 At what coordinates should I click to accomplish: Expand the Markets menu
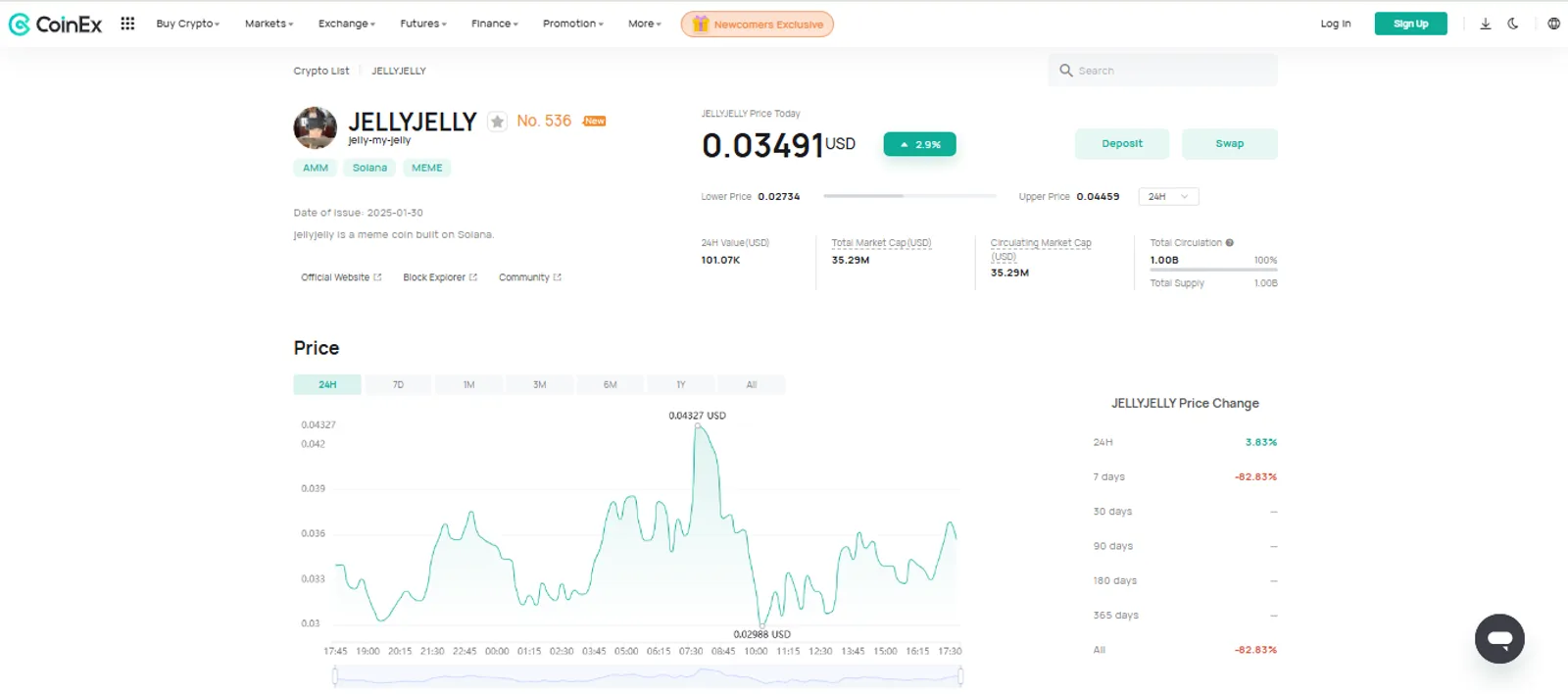click(269, 24)
